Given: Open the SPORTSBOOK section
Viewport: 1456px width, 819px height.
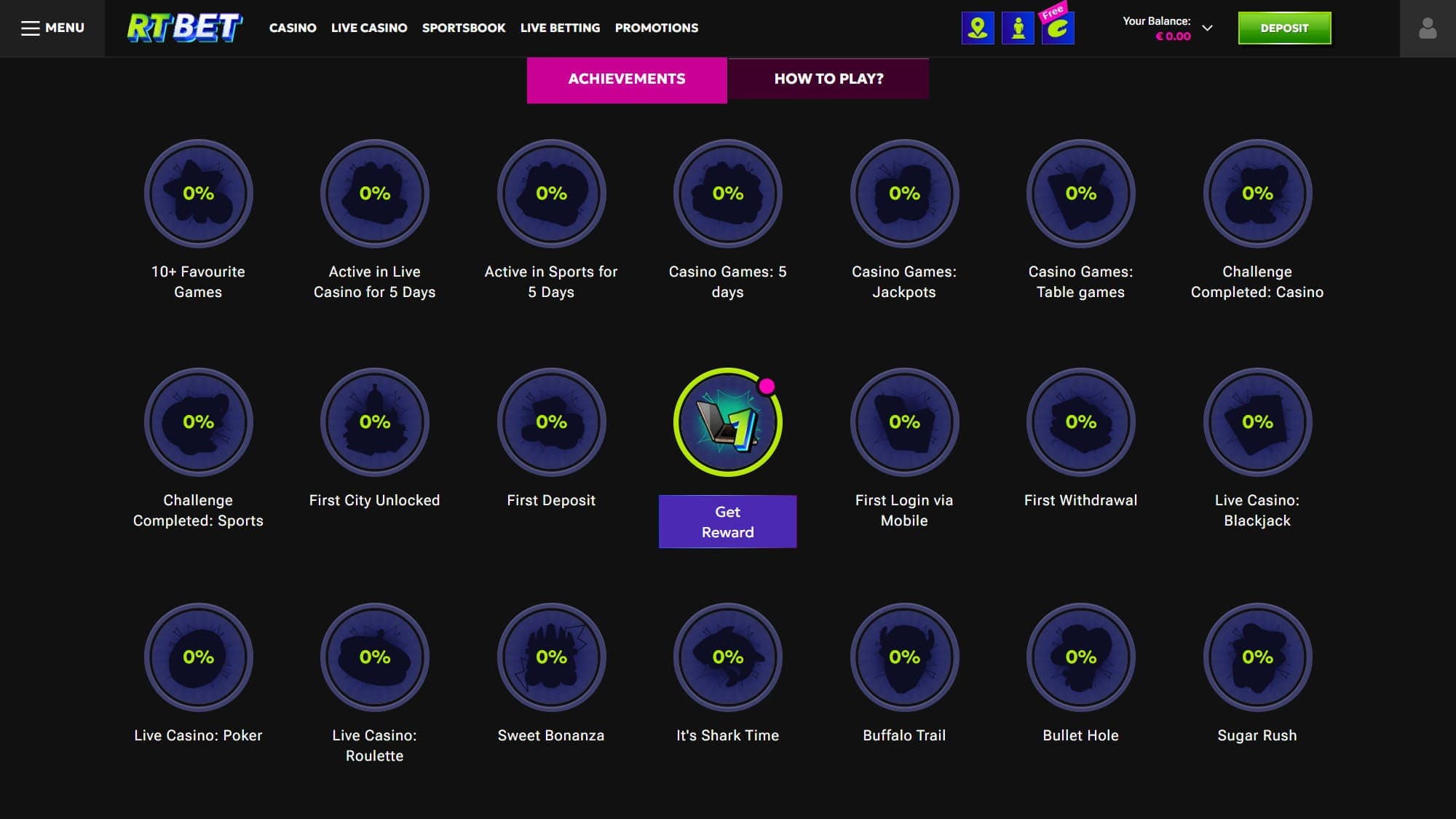Looking at the screenshot, I should pos(464,28).
